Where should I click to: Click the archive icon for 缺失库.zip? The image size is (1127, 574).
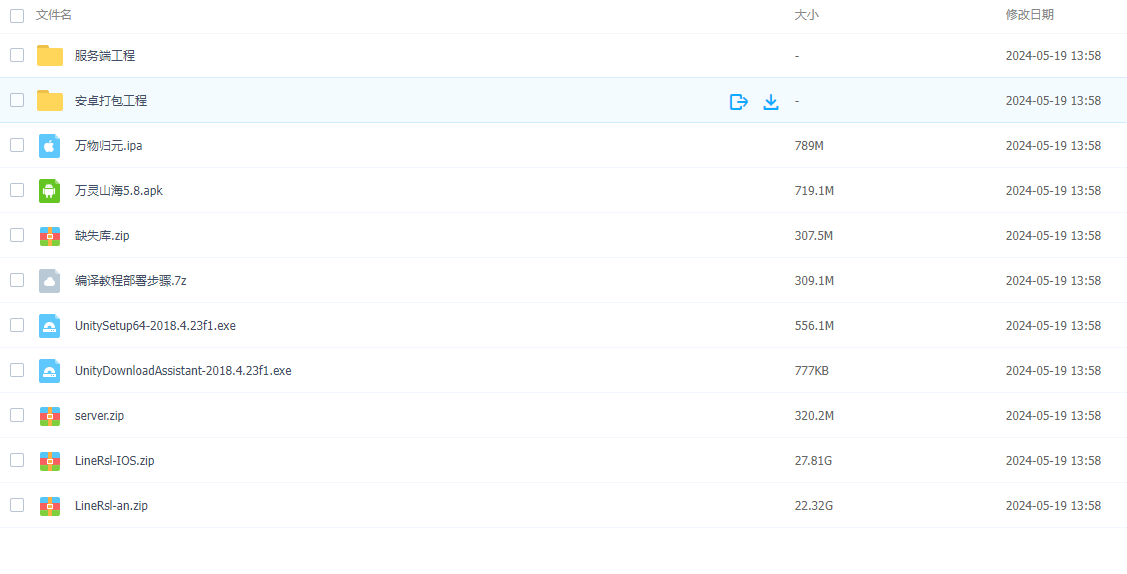tap(50, 236)
